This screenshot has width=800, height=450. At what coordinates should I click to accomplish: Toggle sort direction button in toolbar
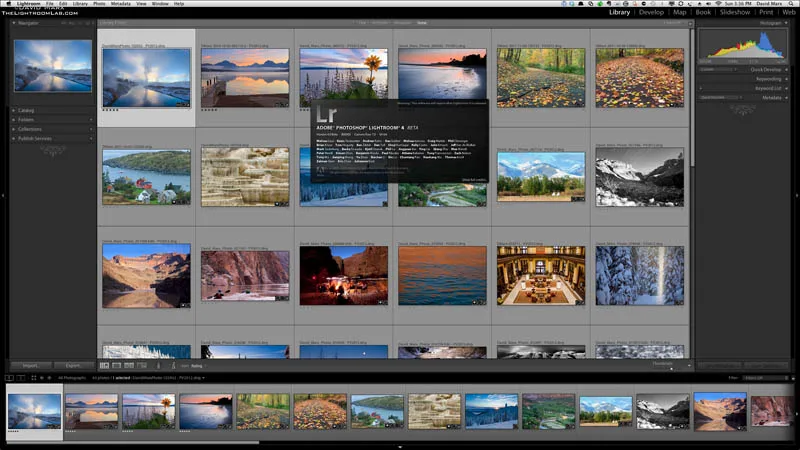click(x=173, y=365)
